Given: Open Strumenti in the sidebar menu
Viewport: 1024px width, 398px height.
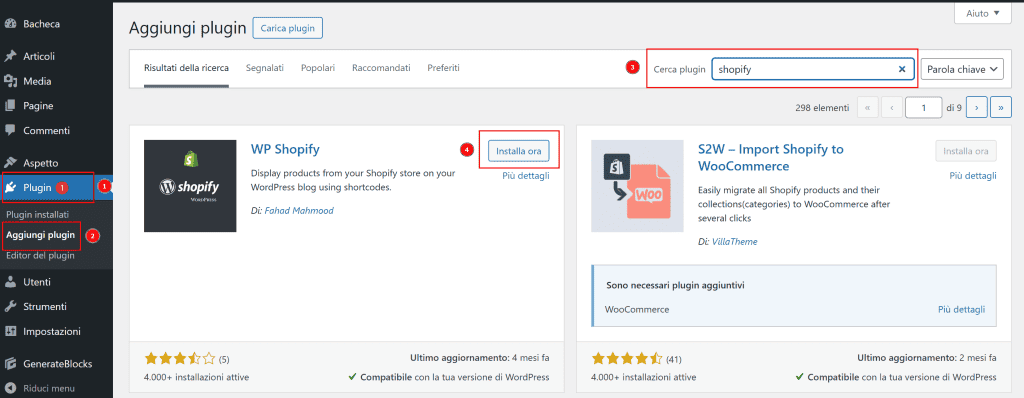Looking at the screenshot, I should click(45, 307).
